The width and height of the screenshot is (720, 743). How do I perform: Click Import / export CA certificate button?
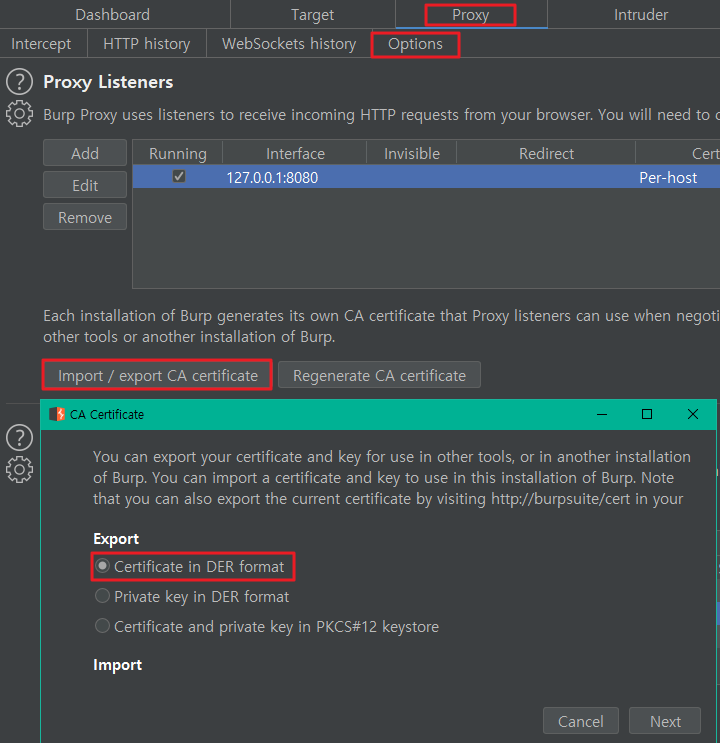point(158,375)
